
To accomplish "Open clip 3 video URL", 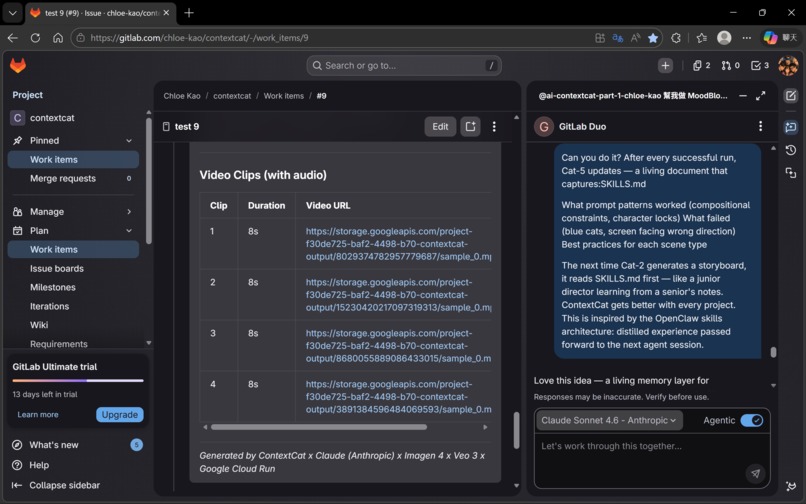I will 398,346.
